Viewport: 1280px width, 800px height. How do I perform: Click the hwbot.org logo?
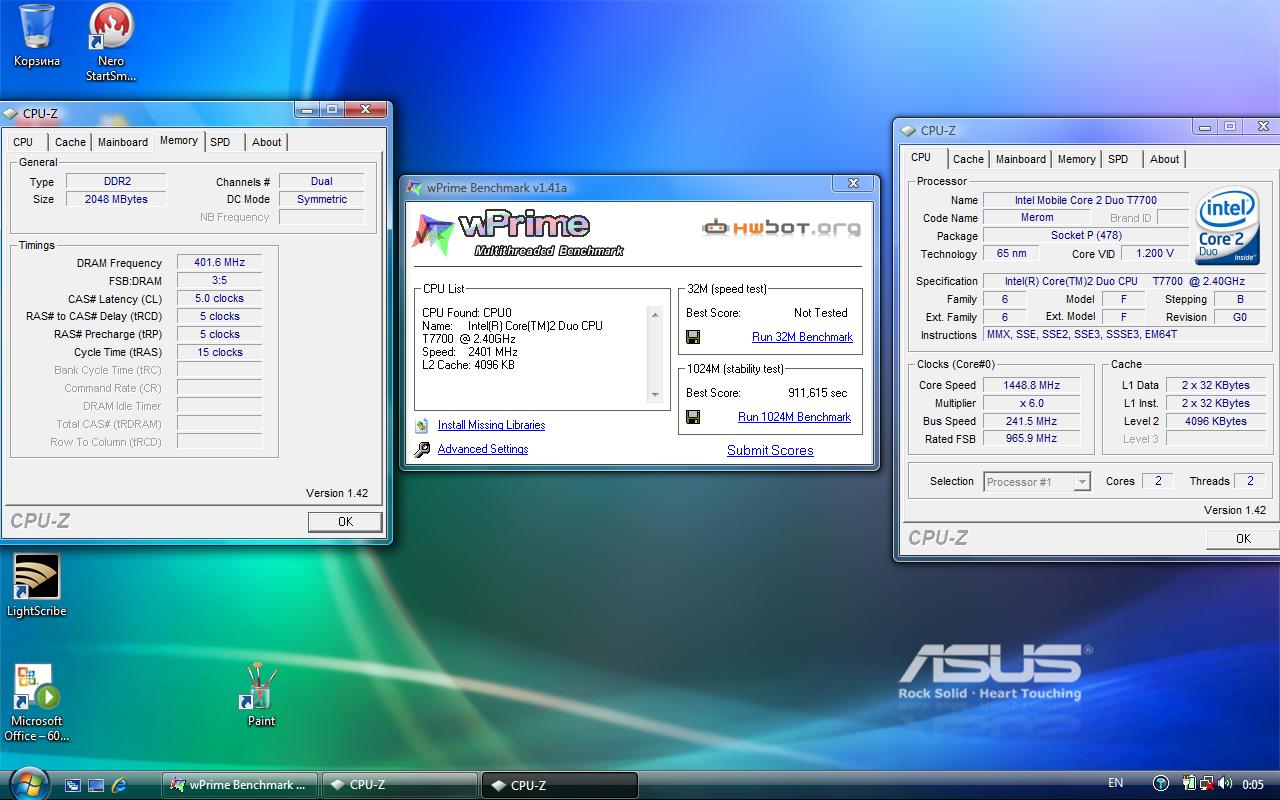tap(781, 228)
